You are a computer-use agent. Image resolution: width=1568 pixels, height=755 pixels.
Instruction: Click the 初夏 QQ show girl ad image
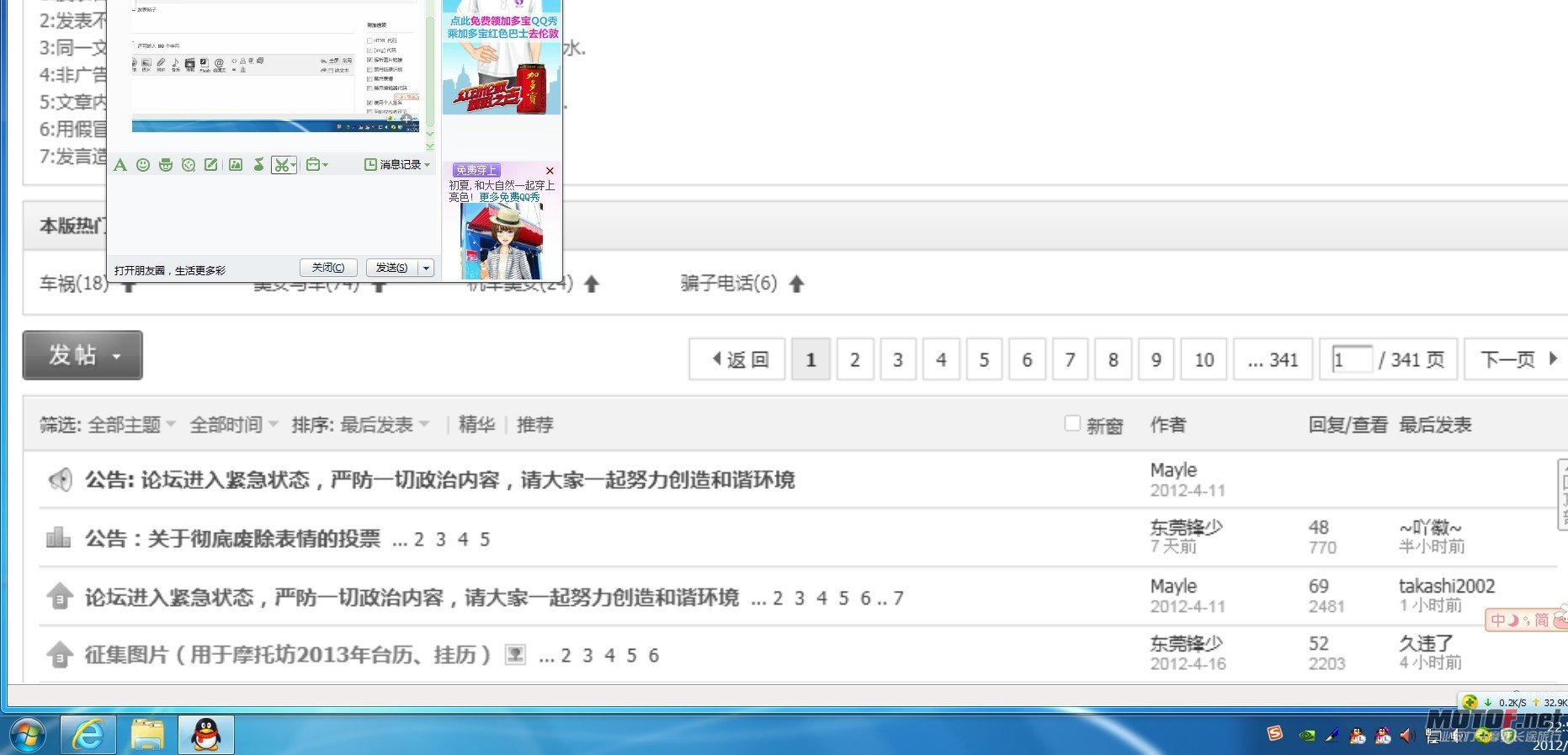[502, 242]
